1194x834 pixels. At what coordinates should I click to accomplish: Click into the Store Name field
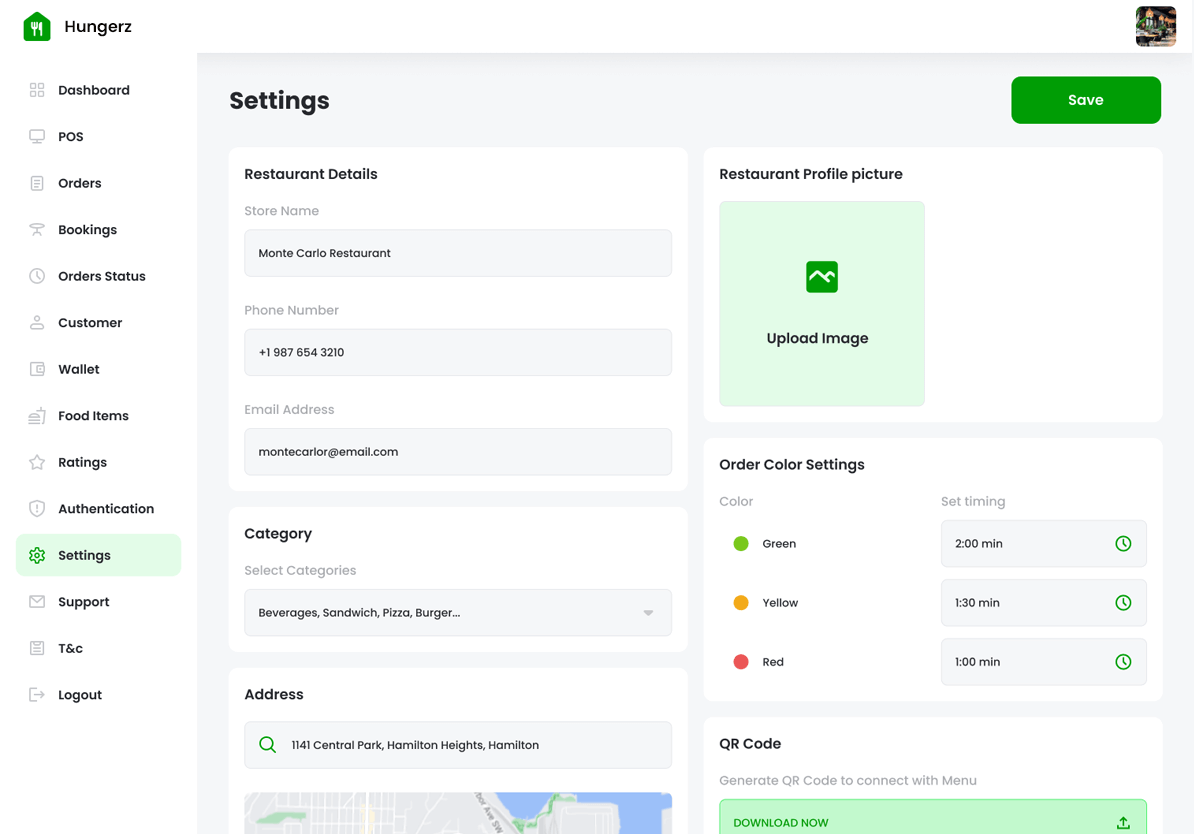pos(457,253)
